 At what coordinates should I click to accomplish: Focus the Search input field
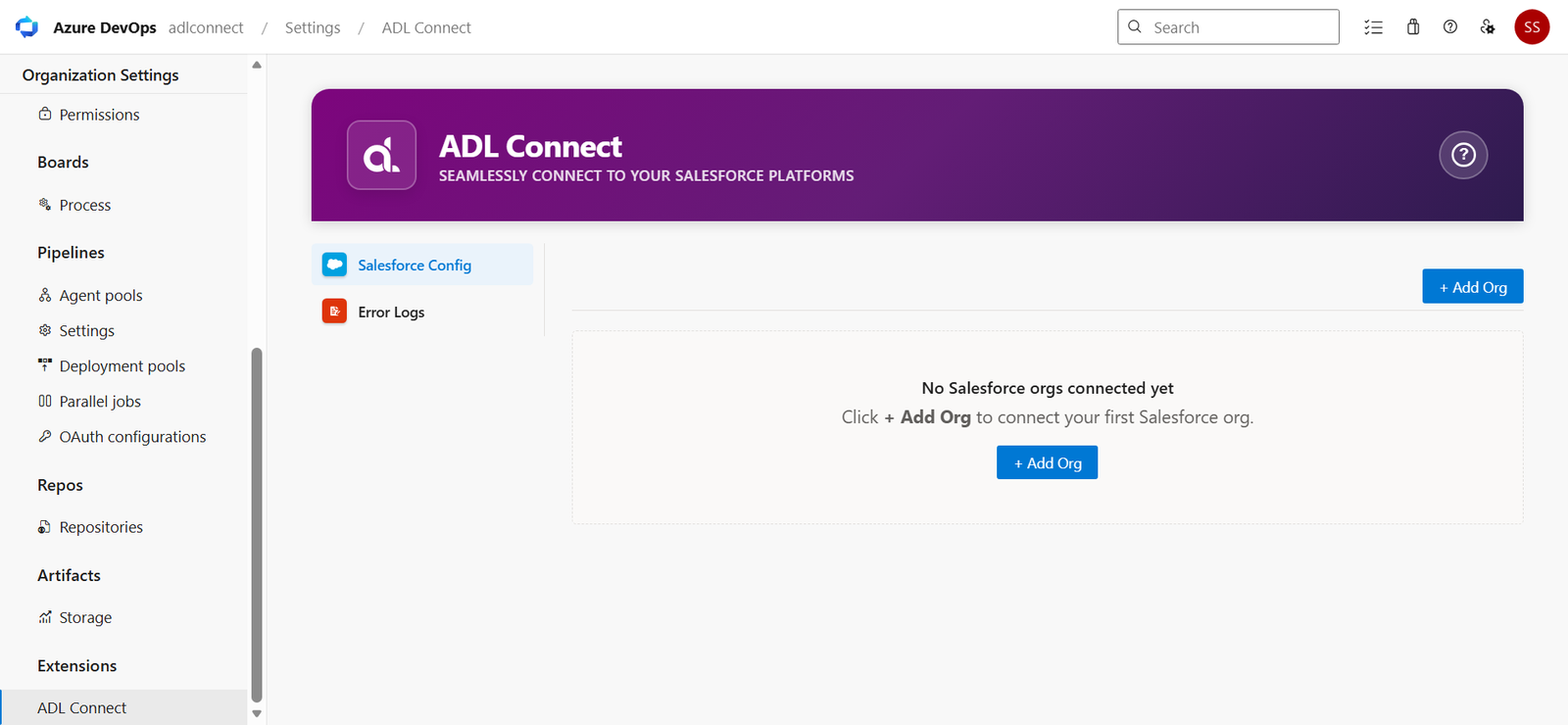[1228, 26]
